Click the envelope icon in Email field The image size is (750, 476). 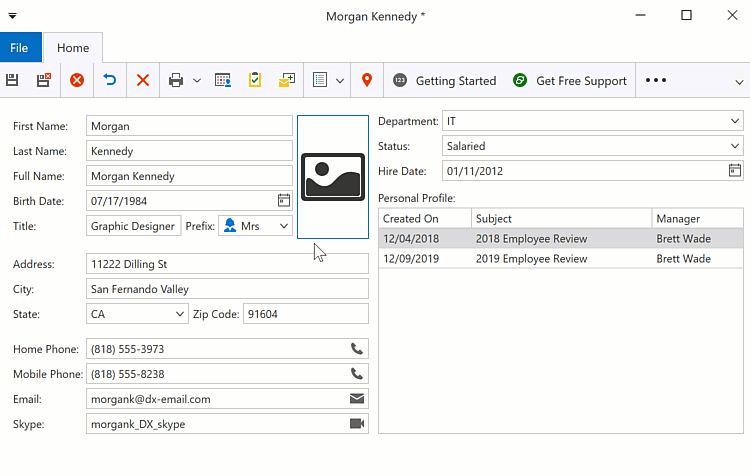coord(357,399)
